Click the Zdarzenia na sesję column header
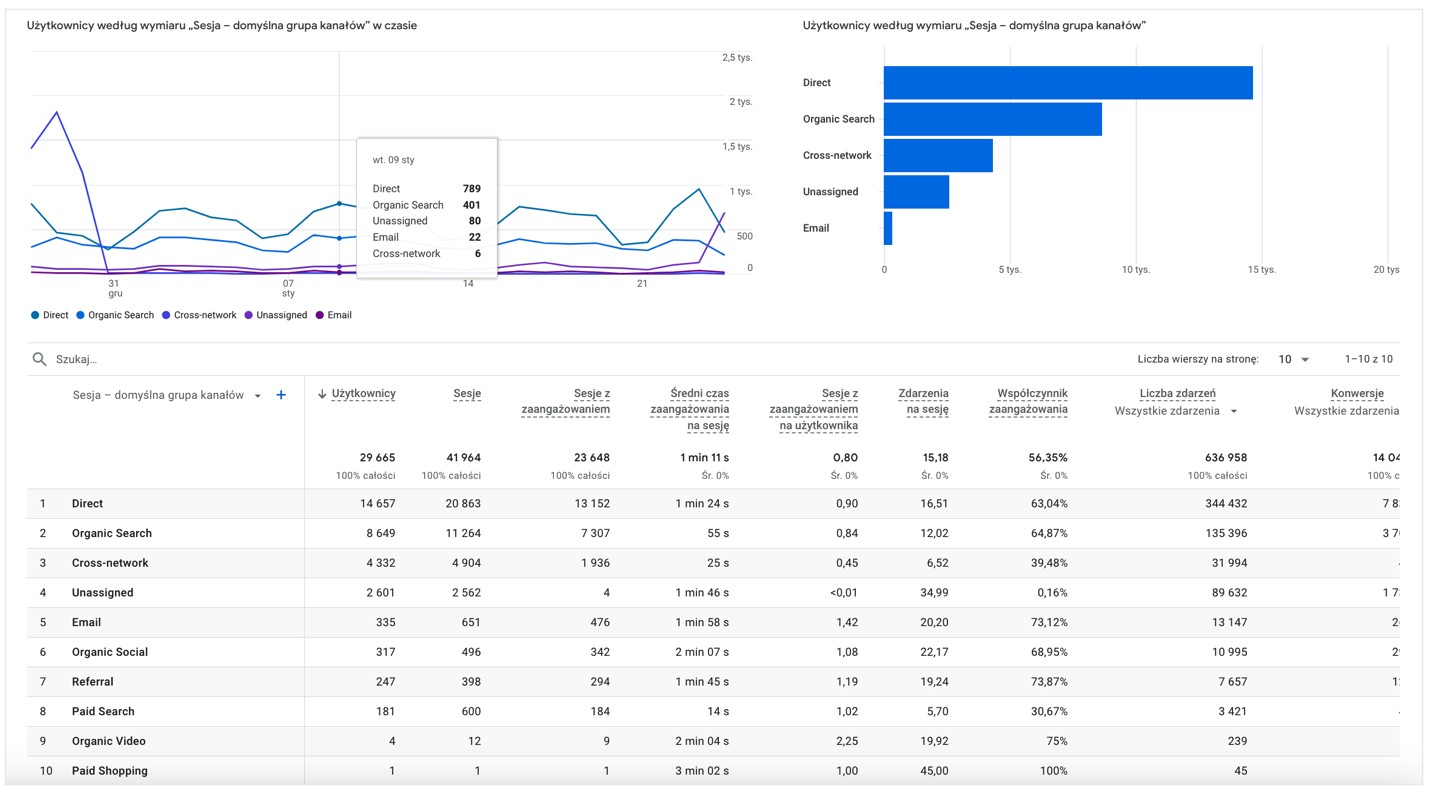Screen dimensions: 1431x795 click(923, 401)
